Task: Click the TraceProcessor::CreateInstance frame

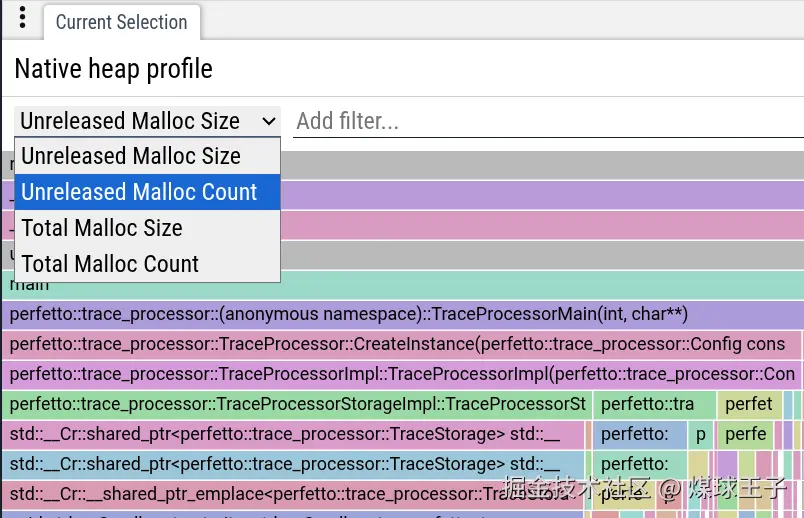Action: coord(401,344)
